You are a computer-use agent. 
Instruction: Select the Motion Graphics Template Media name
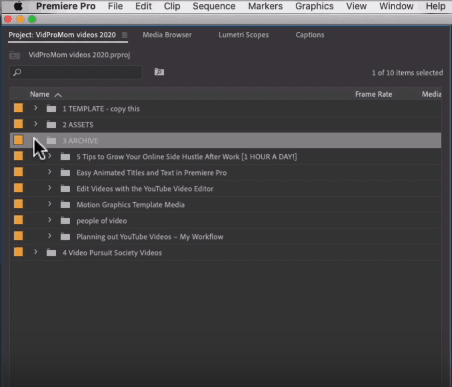130,205
